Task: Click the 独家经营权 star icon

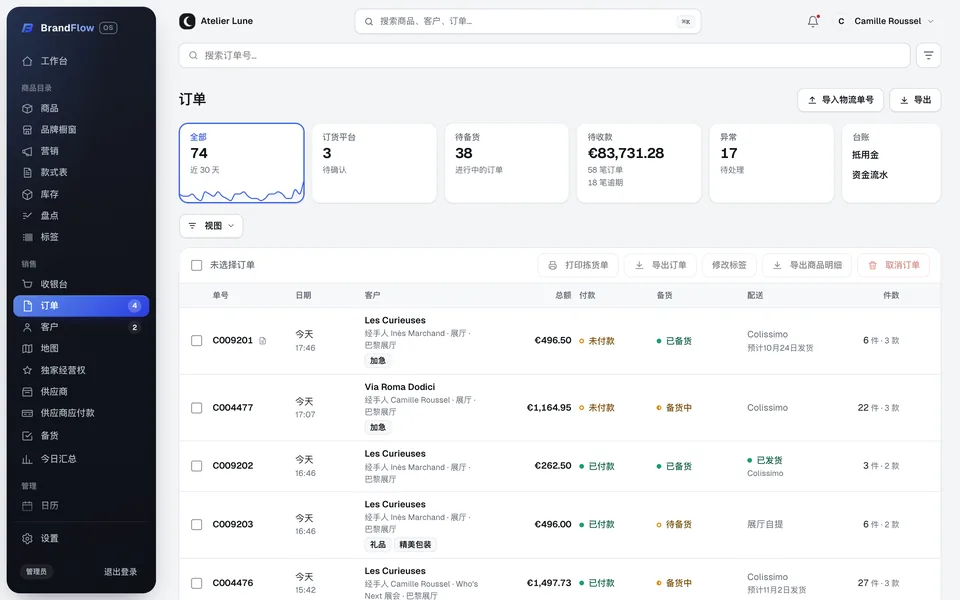Action: coord(27,370)
